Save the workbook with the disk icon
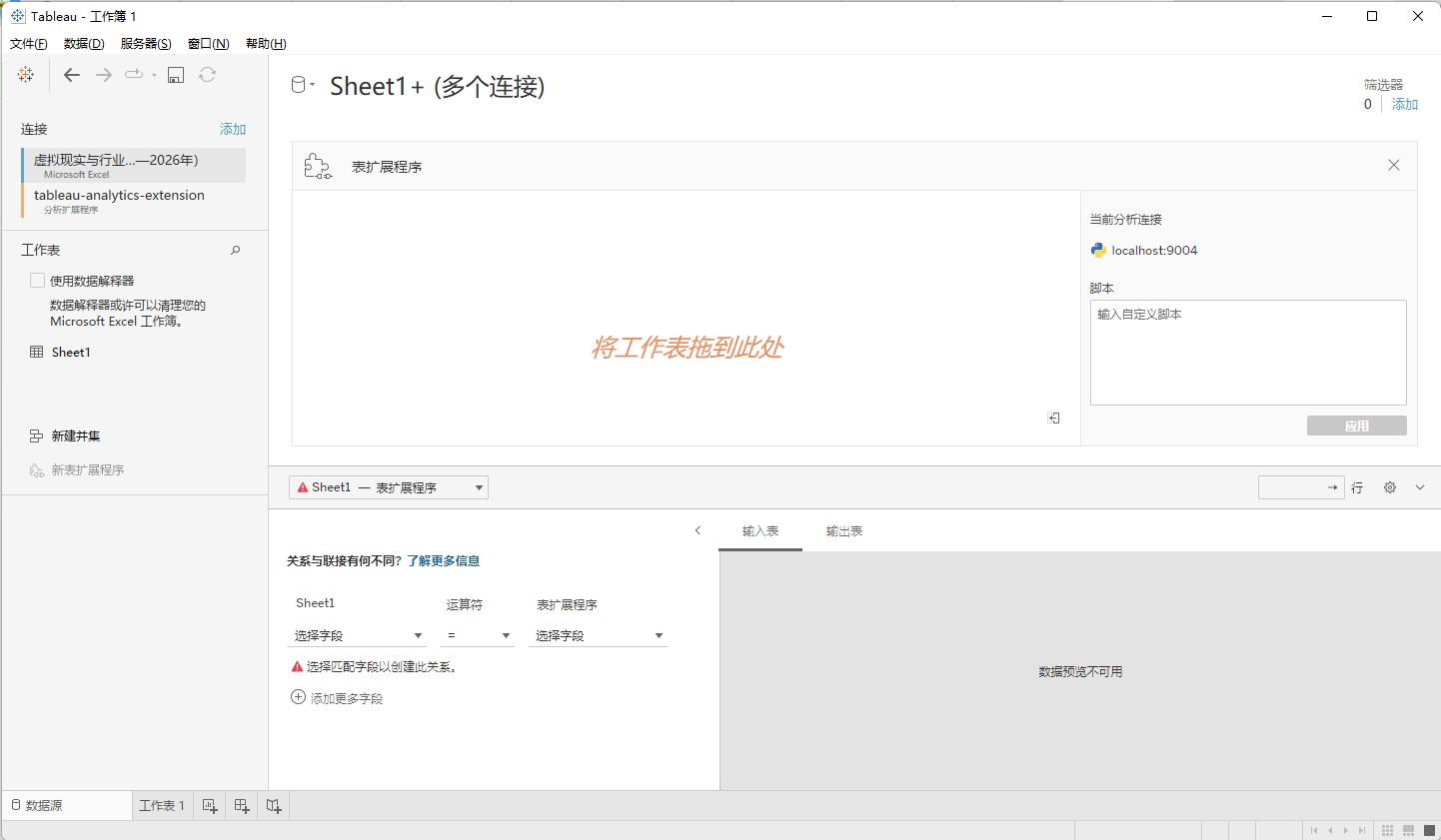1441x840 pixels. (x=176, y=75)
